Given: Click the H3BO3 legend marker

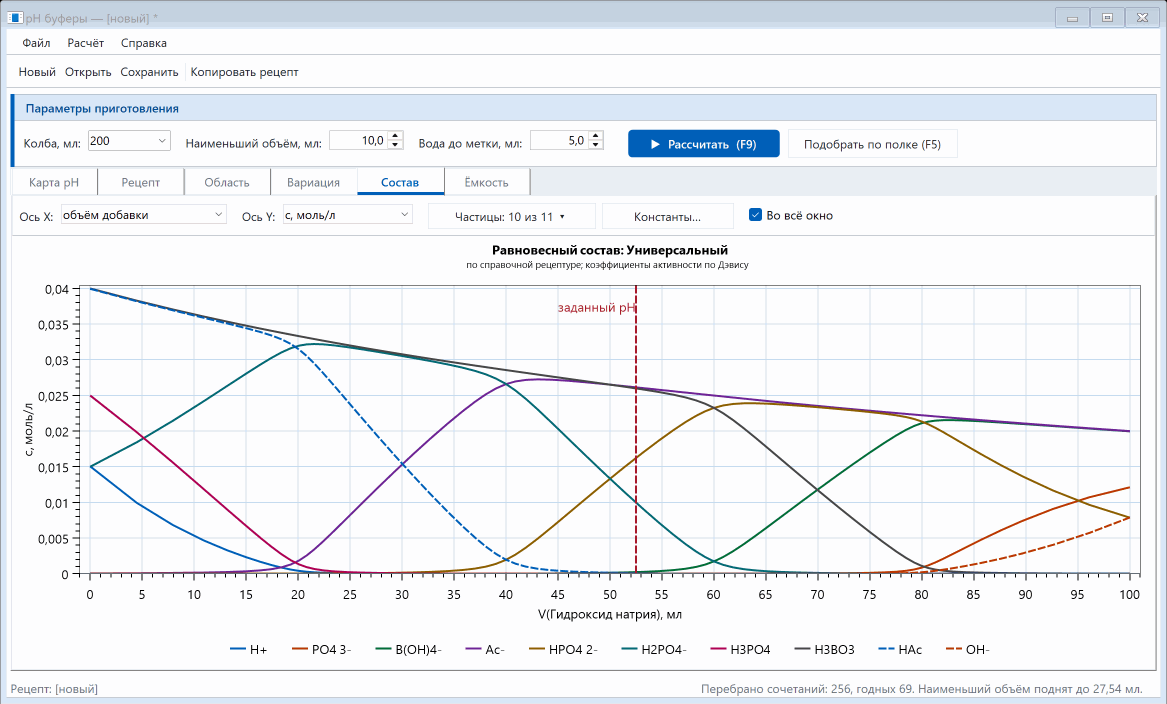Looking at the screenshot, I should 802,650.
